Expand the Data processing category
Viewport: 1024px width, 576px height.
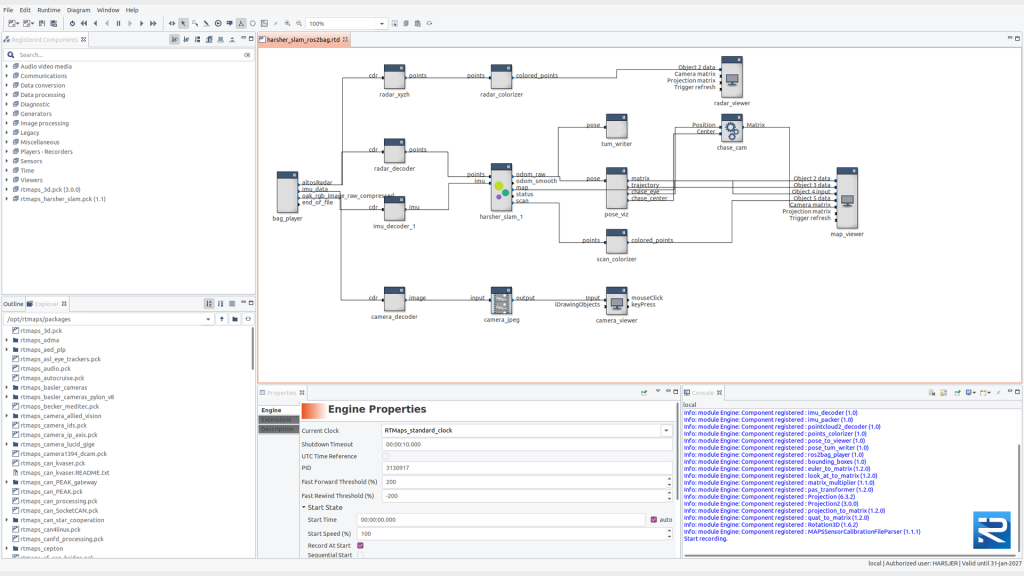click(x=7, y=95)
